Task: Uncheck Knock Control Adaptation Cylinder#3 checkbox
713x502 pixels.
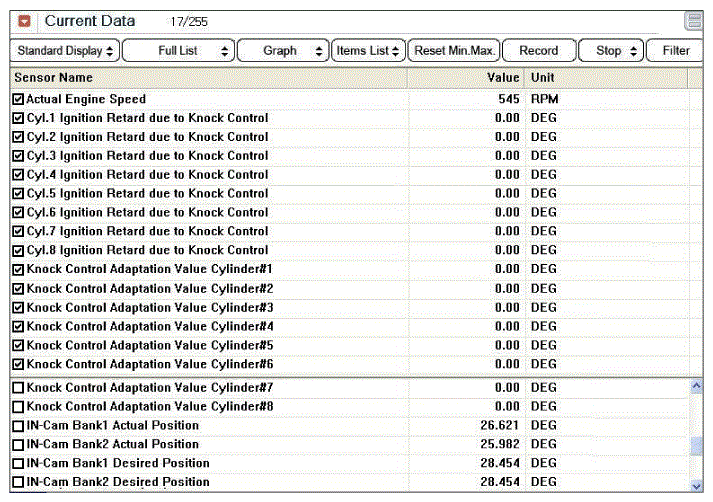Action: click(x=18, y=308)
